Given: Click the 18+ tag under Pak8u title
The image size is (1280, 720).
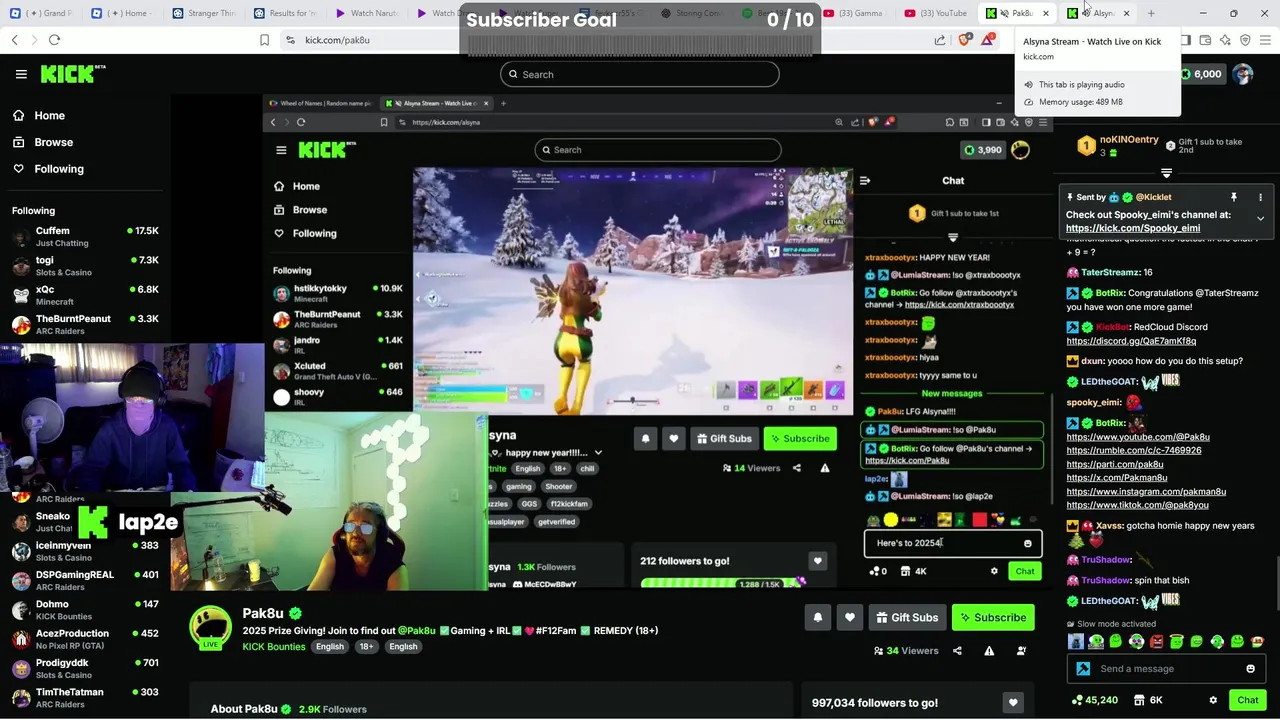Looking at the screenshot, I should pos(366,647).
